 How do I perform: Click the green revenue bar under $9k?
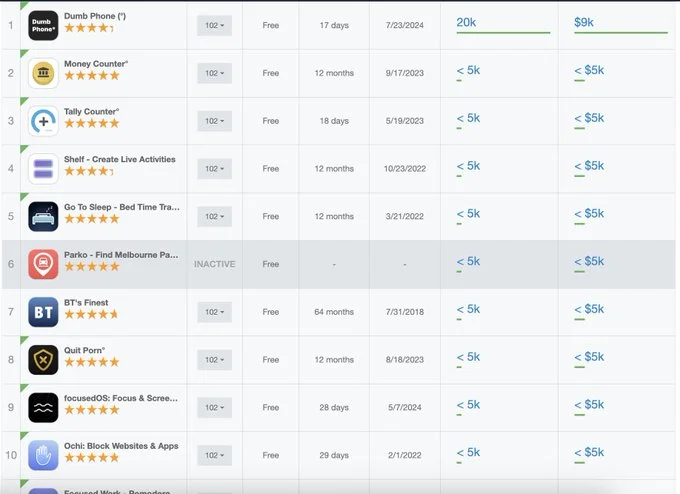point(620,33)
